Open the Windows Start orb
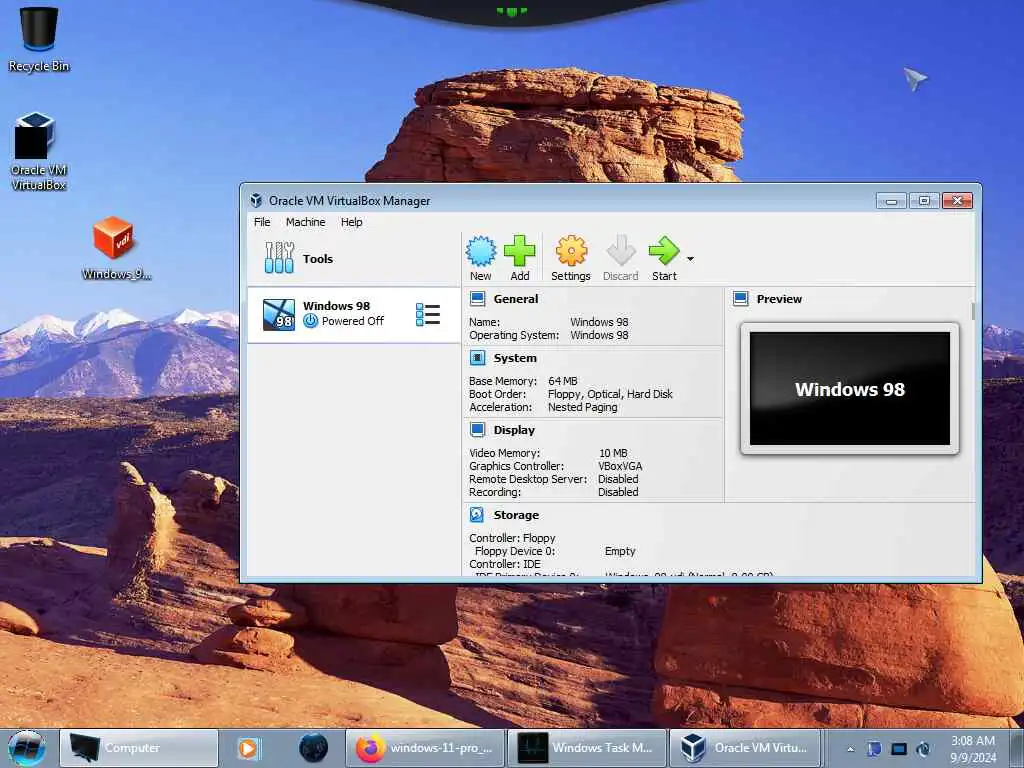 coord(27,748)
